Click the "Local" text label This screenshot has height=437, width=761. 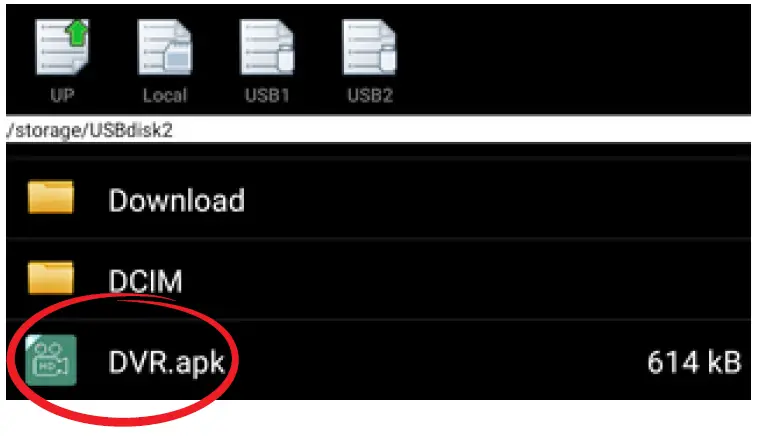[165, 95]
